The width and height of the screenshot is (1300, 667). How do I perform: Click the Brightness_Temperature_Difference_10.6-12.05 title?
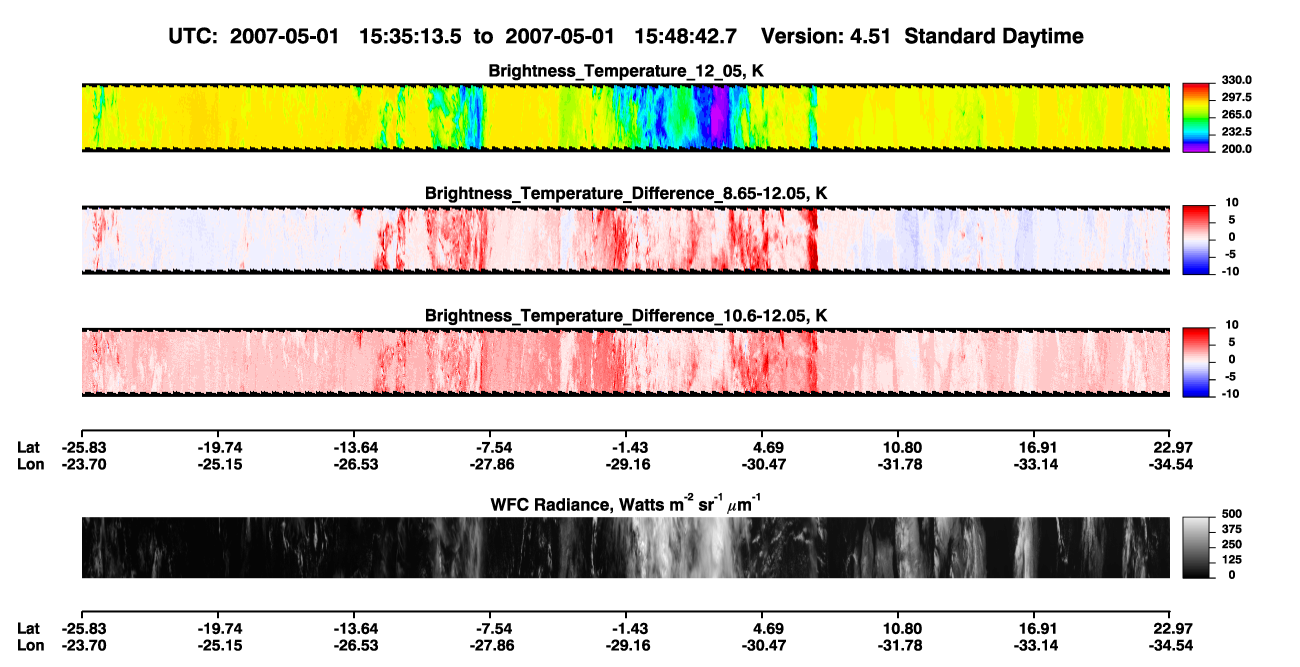click(x=626, y=316)
